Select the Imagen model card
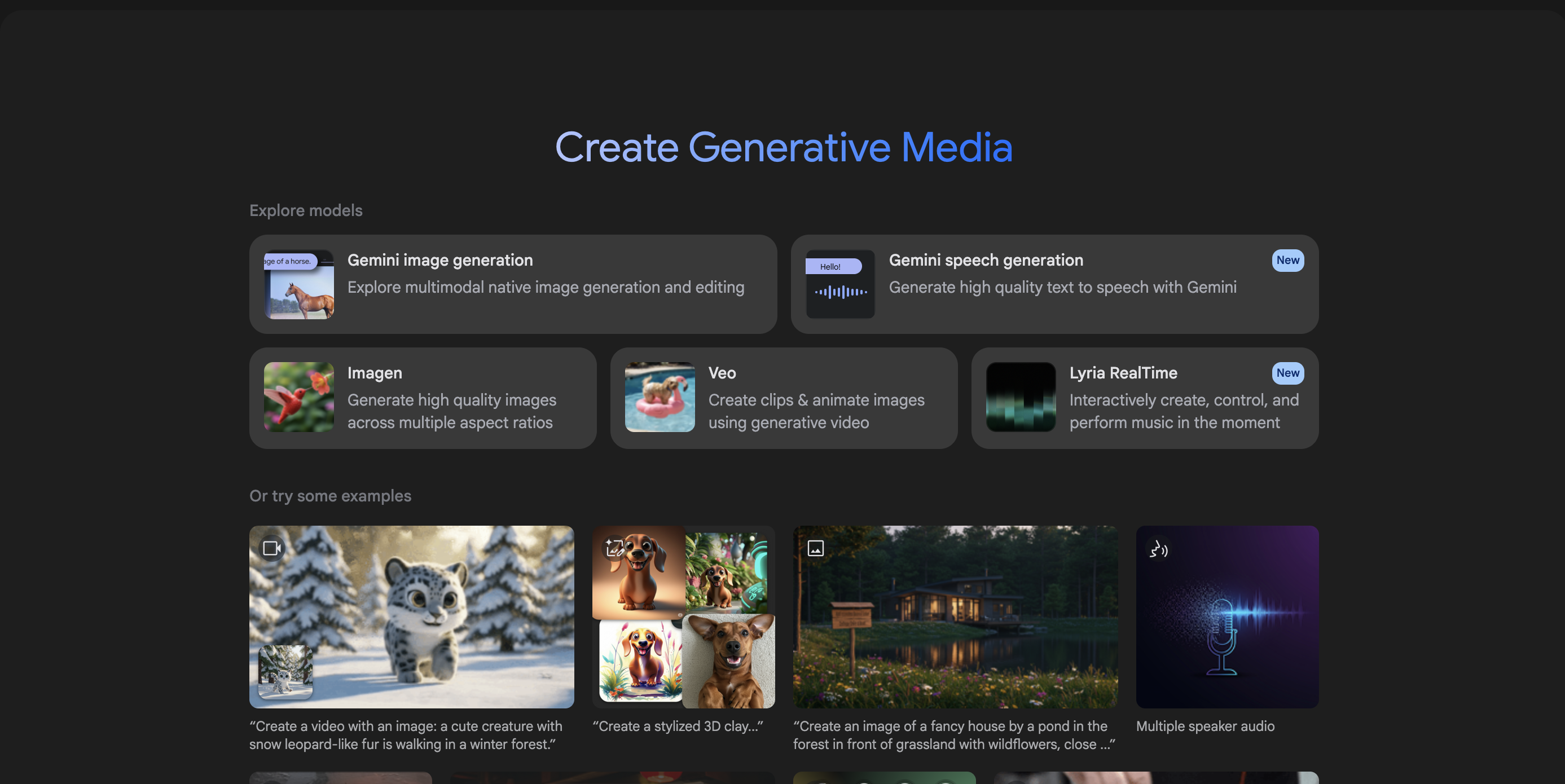Screen dimensions: 1565x784 tap(424, 398)
